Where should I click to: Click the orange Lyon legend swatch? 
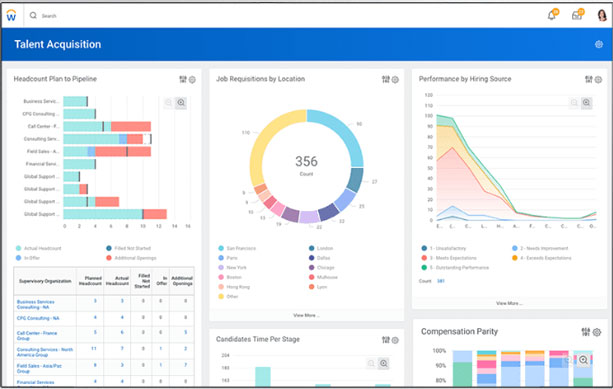pyautogui.click(x=312, y=287)
